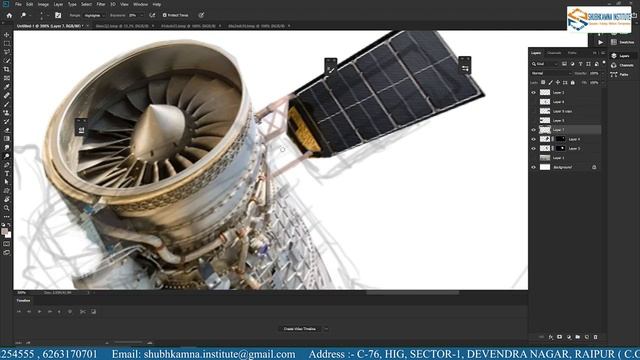Open the Range Highlights dropdown
Image resolution: width=640 pixels, height=360 pixels.
click(94, 15)
